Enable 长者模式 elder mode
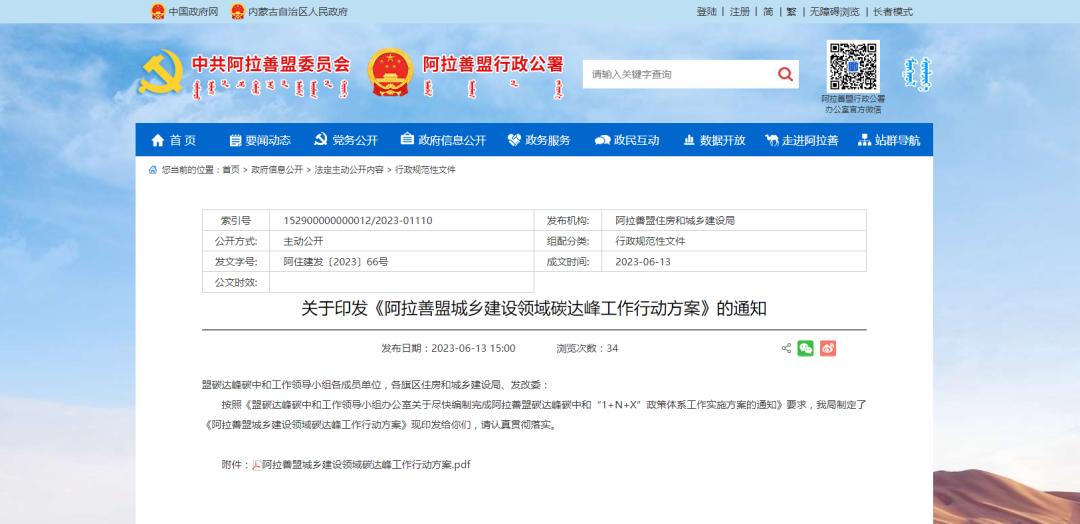This screenshot has height=524, width=1080. [892, 12]
